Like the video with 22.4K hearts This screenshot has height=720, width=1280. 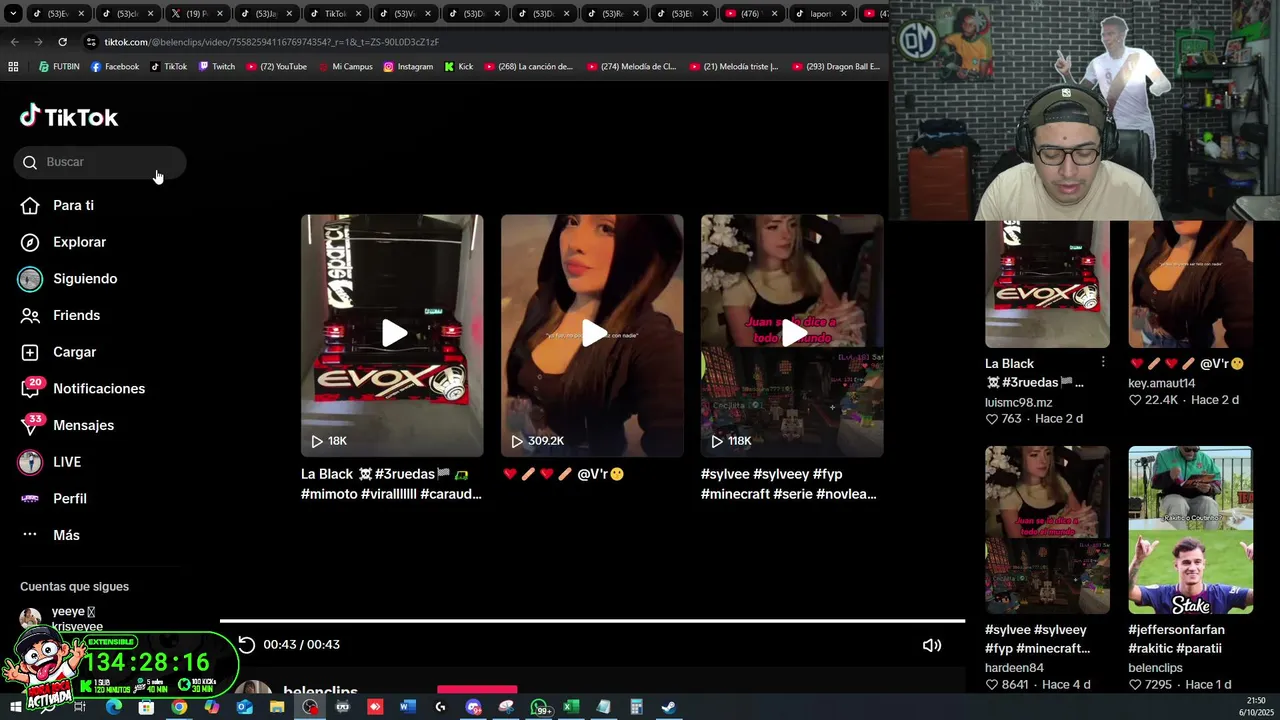point(1135,400)
